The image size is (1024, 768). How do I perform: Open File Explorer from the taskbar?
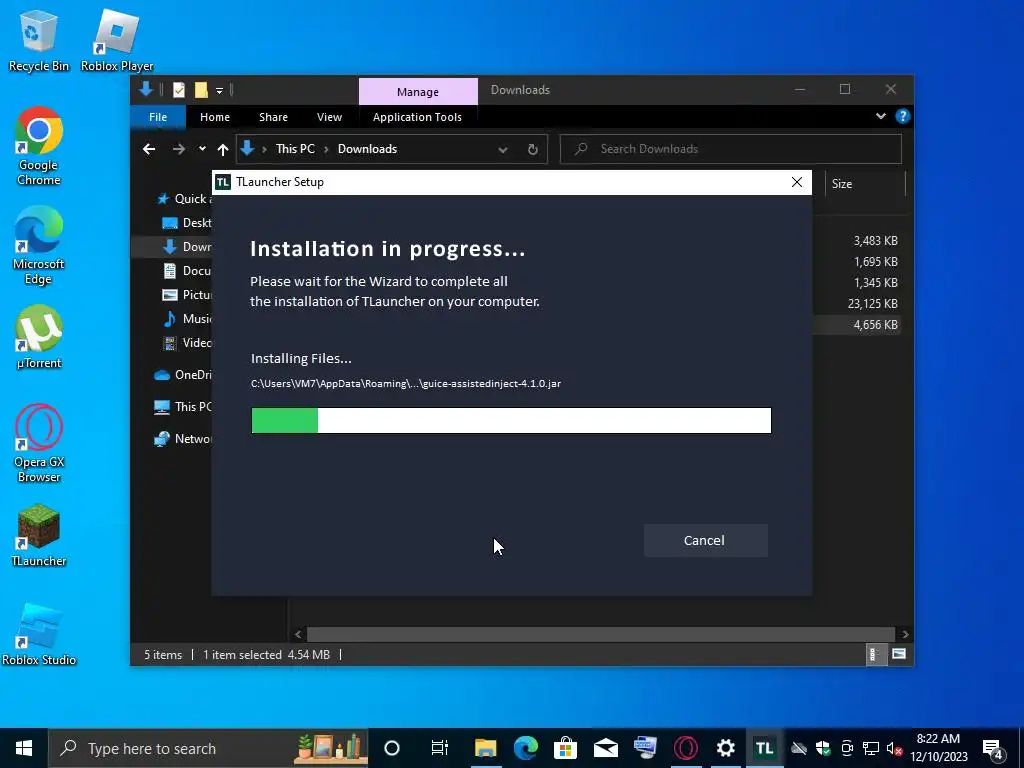(x=485, y=748)
